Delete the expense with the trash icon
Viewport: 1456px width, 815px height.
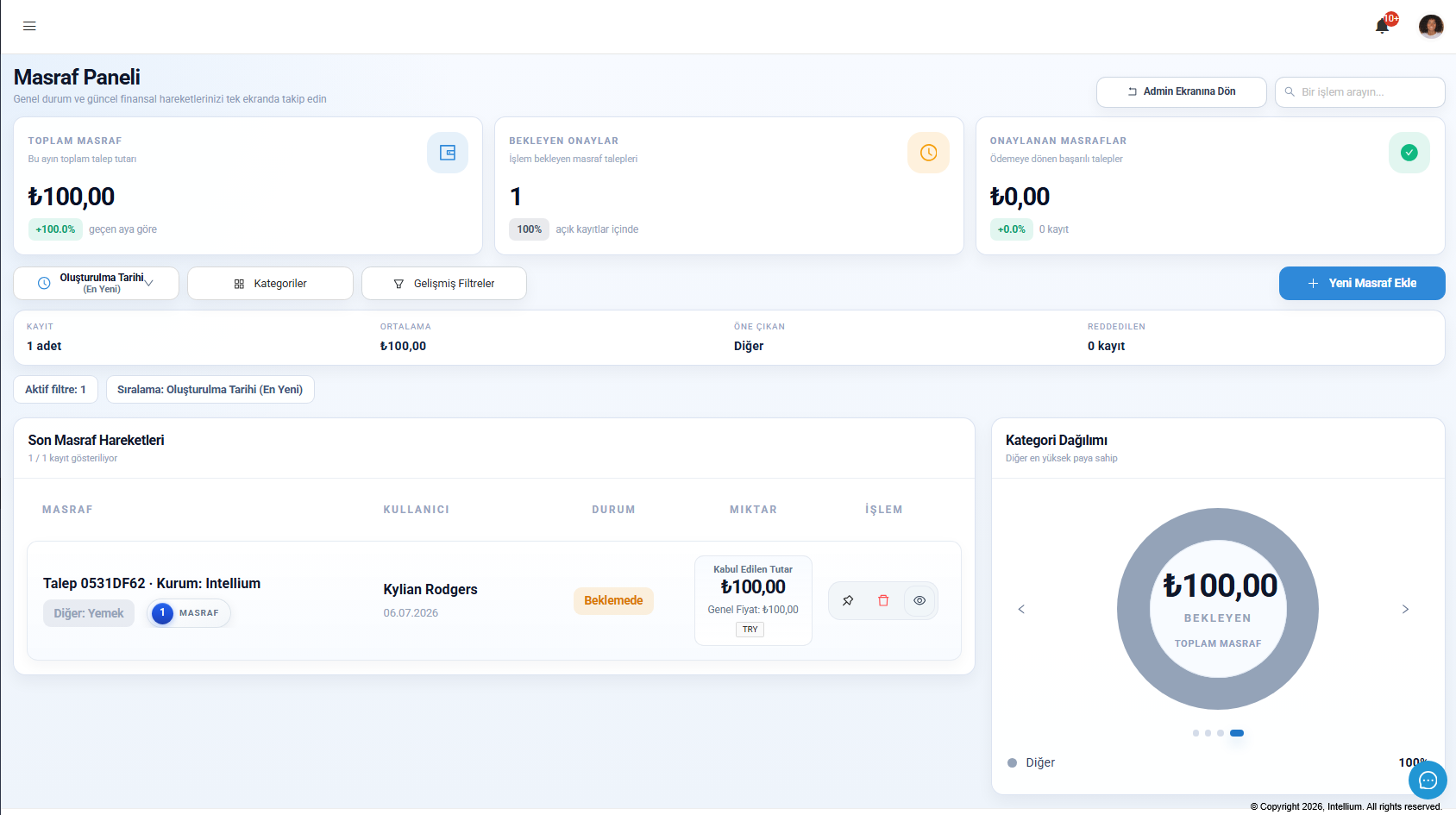point(883,600)
